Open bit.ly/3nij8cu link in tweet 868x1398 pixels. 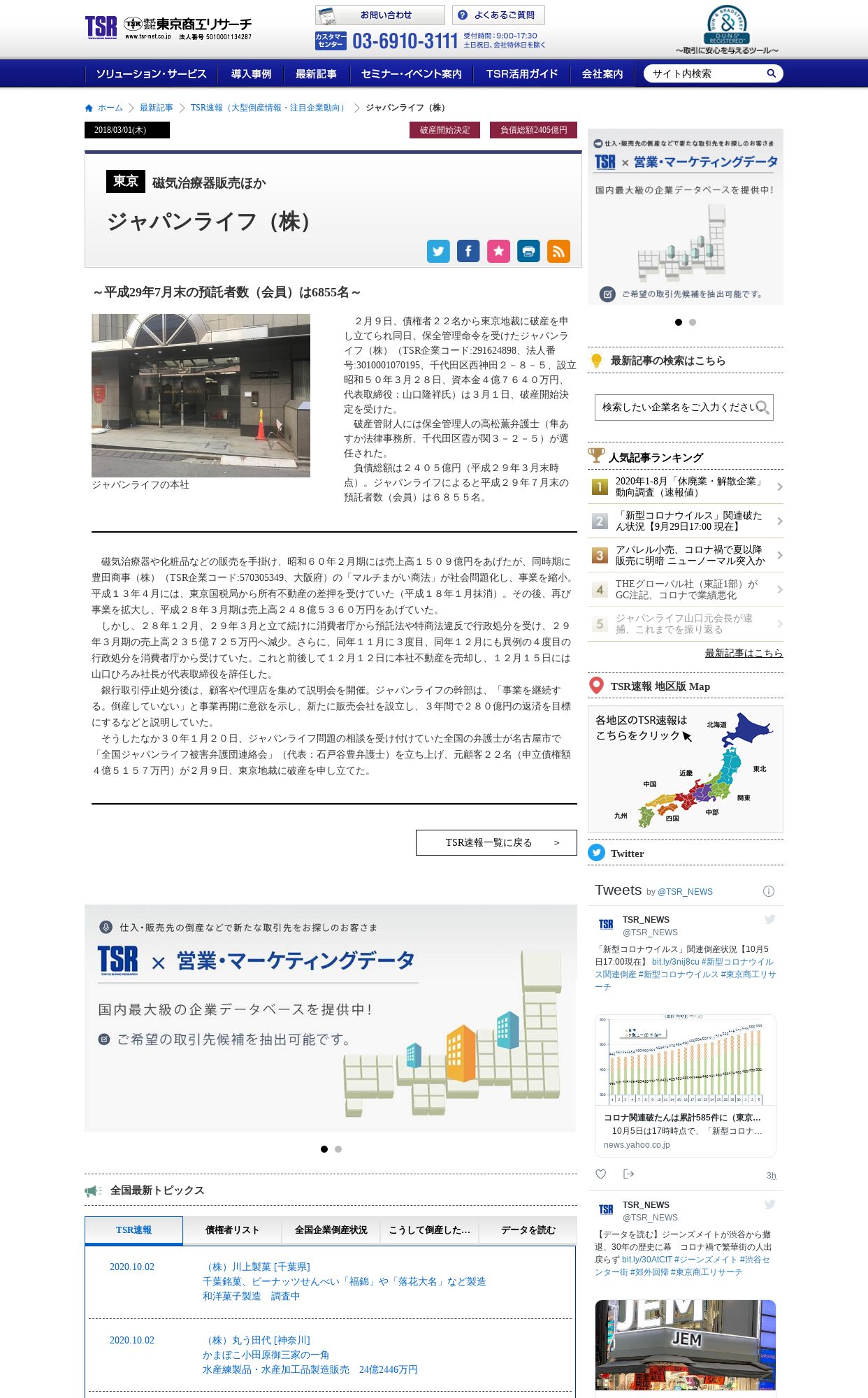coord(675,962)
